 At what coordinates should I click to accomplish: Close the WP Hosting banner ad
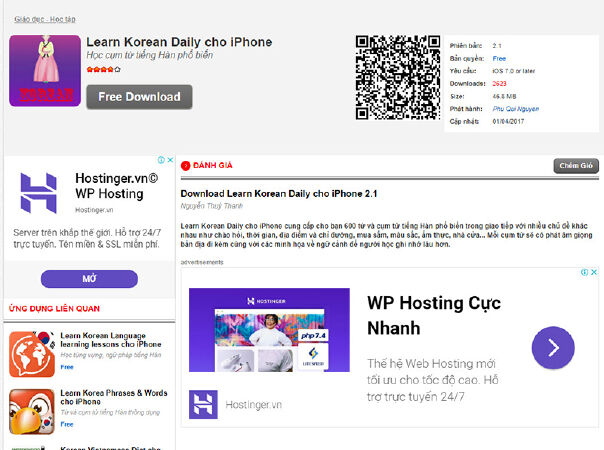[594, 272]
